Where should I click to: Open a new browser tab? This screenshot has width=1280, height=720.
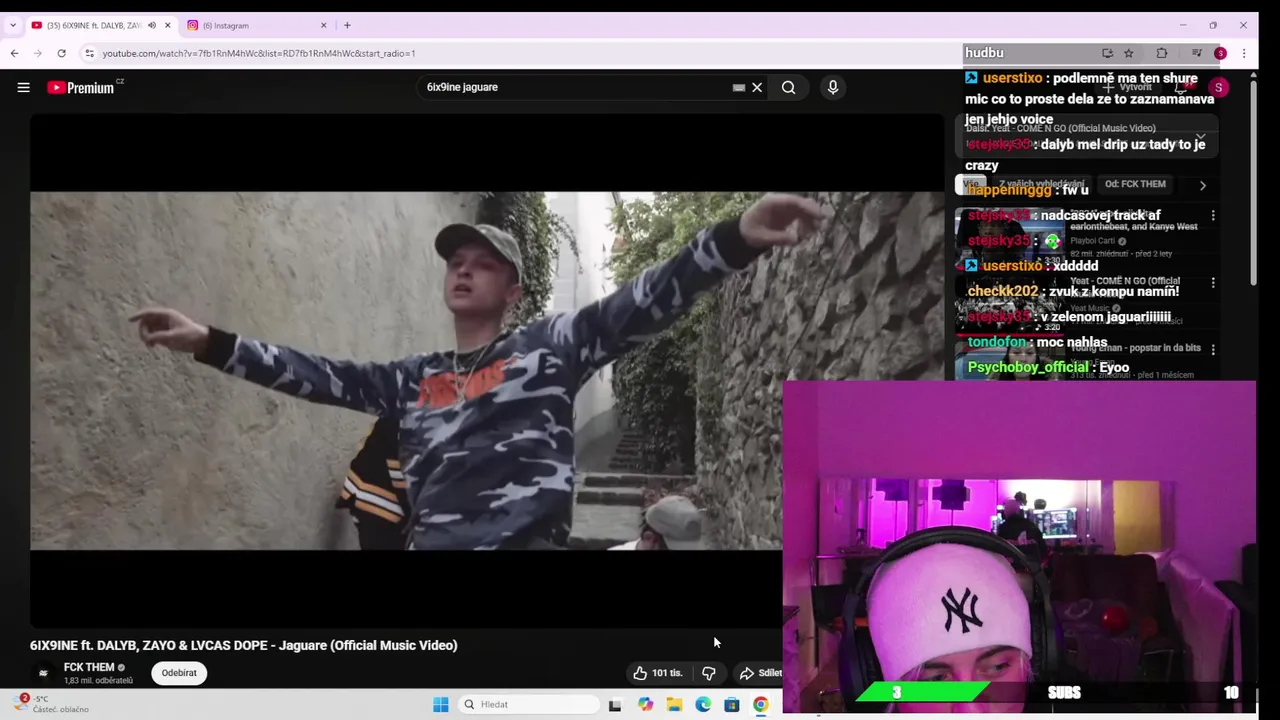pyautogui.click(x=347, y=25)
